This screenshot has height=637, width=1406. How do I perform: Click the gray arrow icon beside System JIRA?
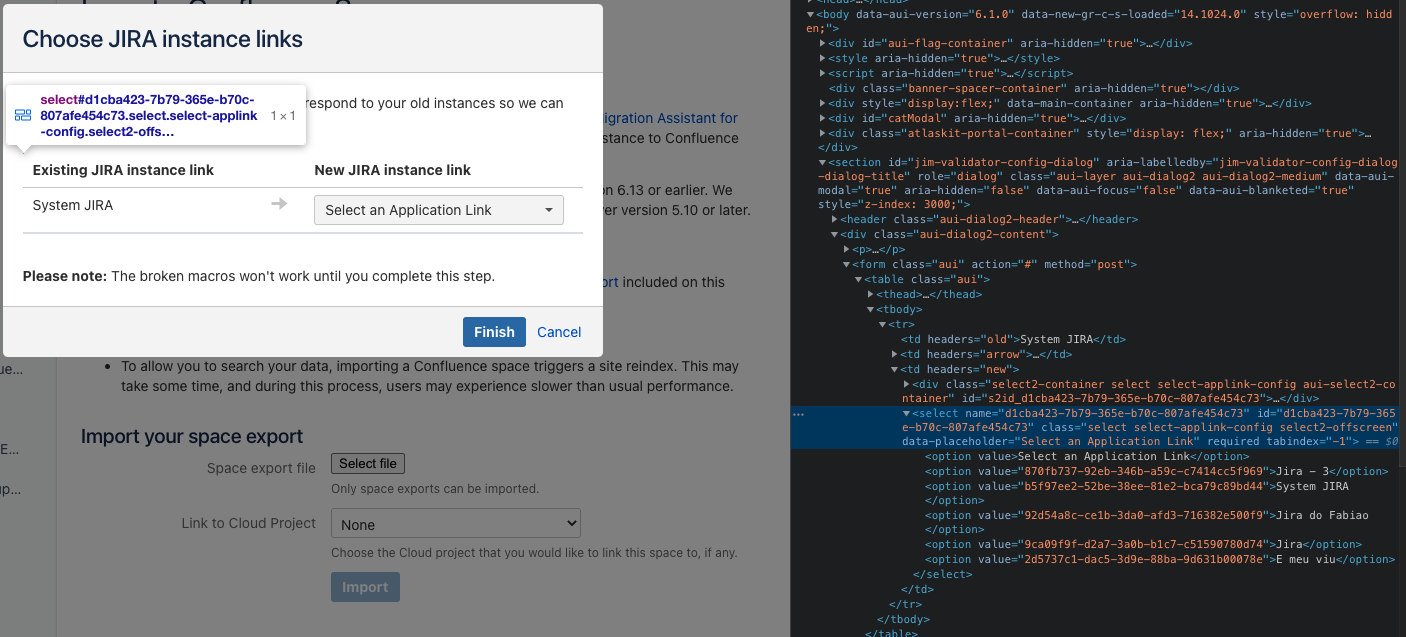pyautogui.click(x=279, y=204)
